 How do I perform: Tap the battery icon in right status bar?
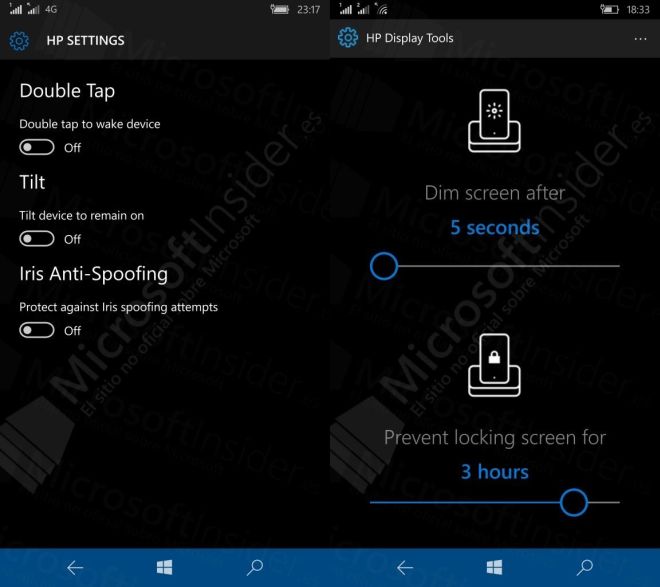click(609, 9)
